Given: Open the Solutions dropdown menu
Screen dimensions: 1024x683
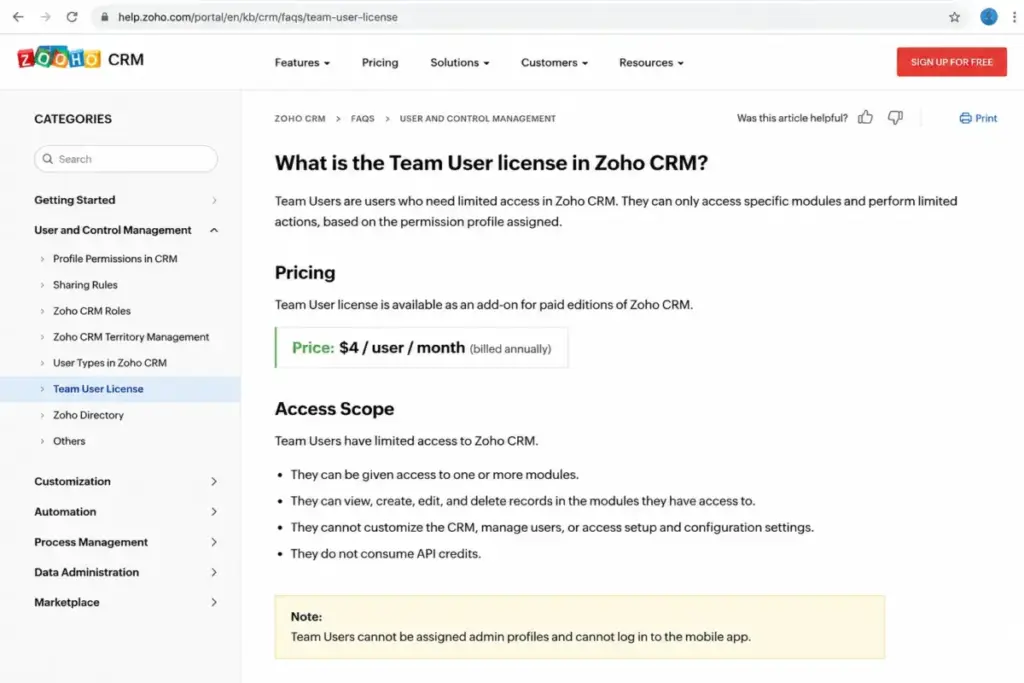Looking at the screenshot, I should point(459,63).
